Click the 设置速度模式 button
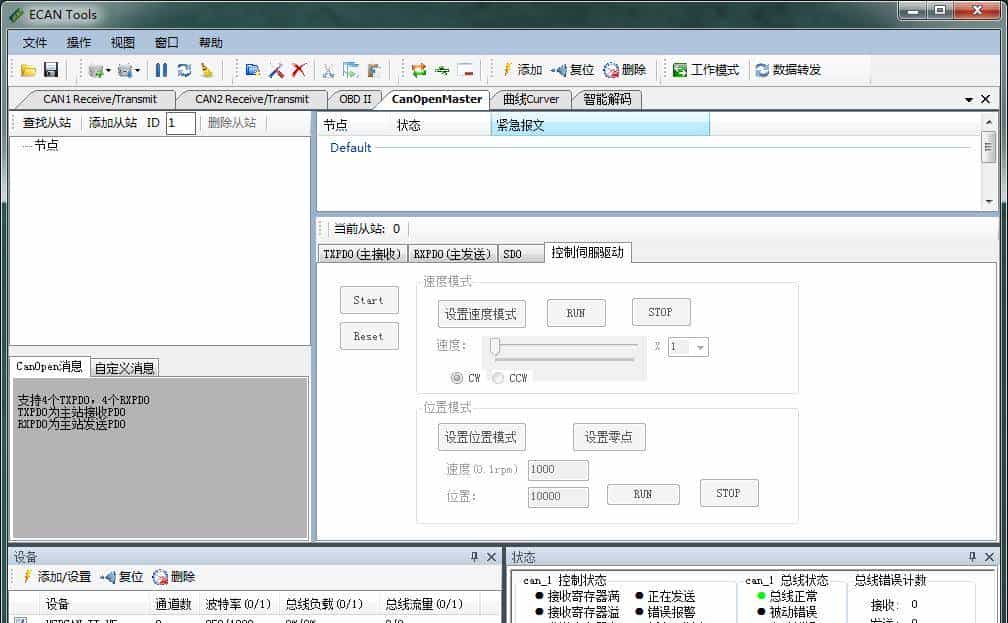Image resolution: width=1008 pixels, height=623 pixels. pyautogui.click(x=481, y=314)
